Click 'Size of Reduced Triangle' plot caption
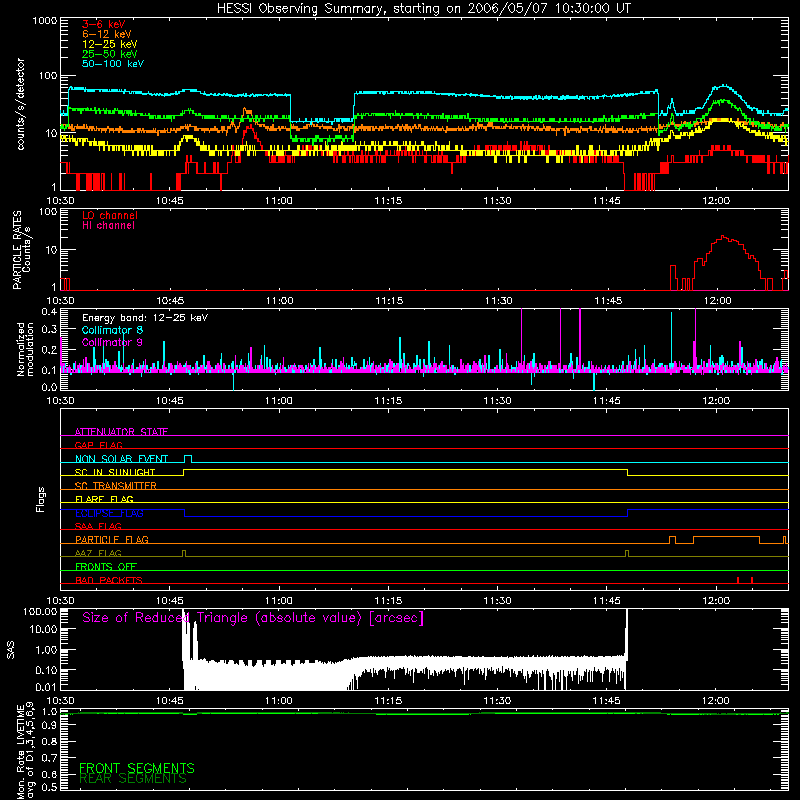This screenshot has height=800, width=800. click(x=253, y=618)
